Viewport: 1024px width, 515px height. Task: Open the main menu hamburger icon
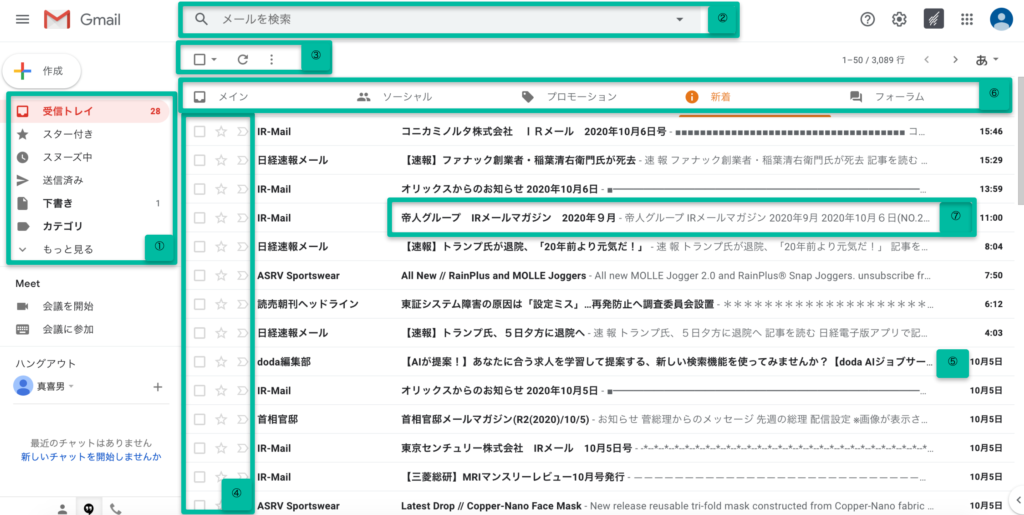(22, 20)
